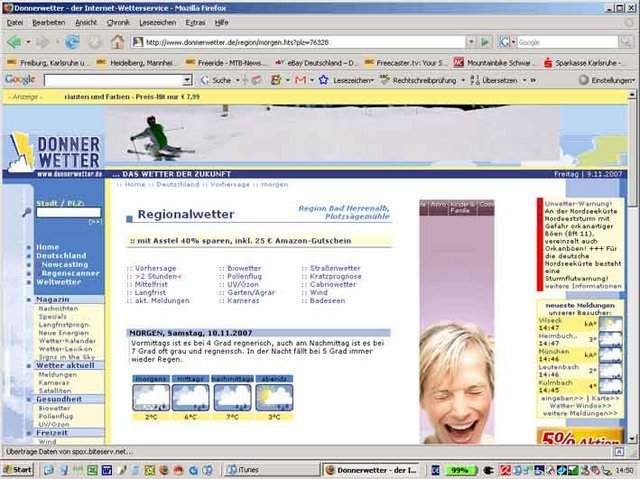
Task: Expand the Google toolbar overflow chevron
Action: coord(533,80)
